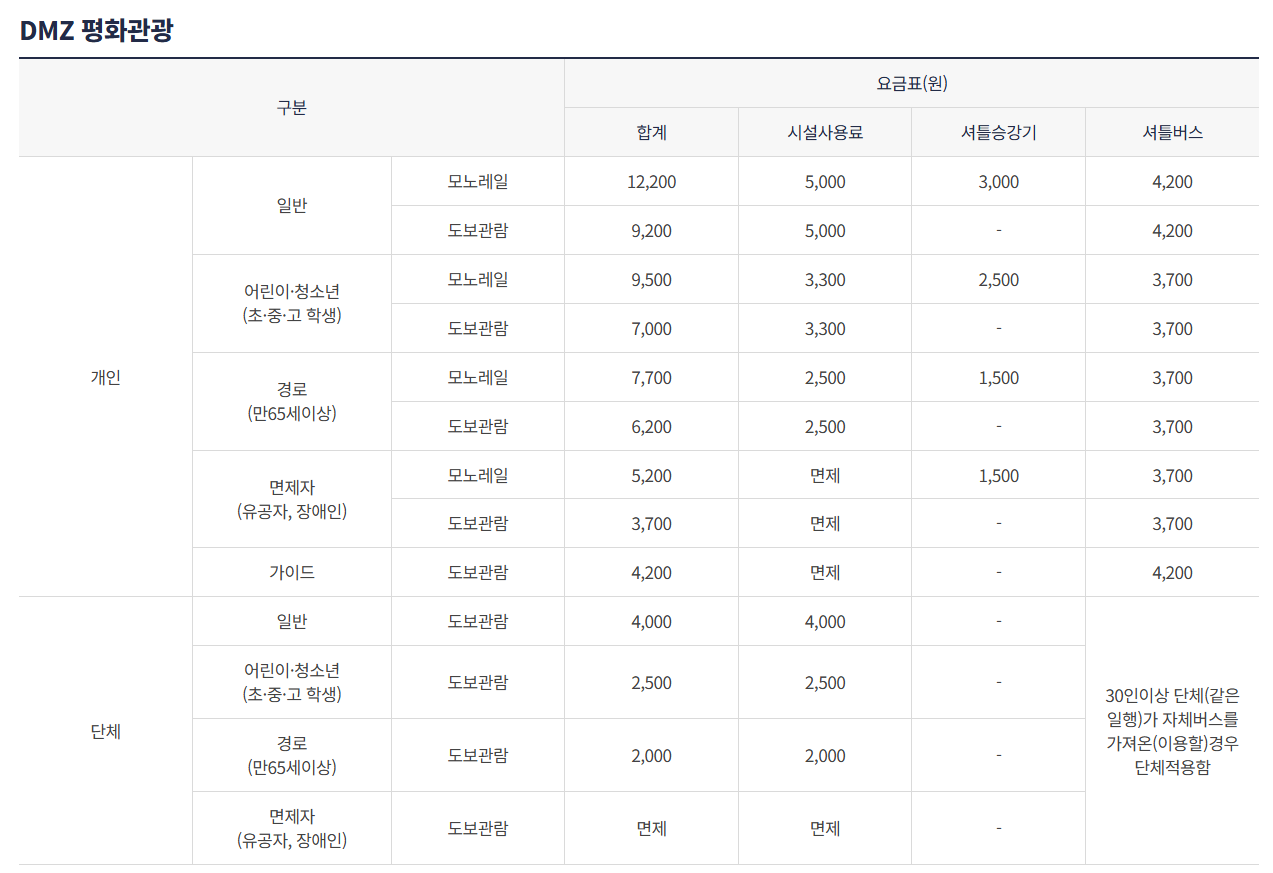Select 도보관람 in the 가이드 row
Screen dimensions: 1273x873
(x=478, y=573)
